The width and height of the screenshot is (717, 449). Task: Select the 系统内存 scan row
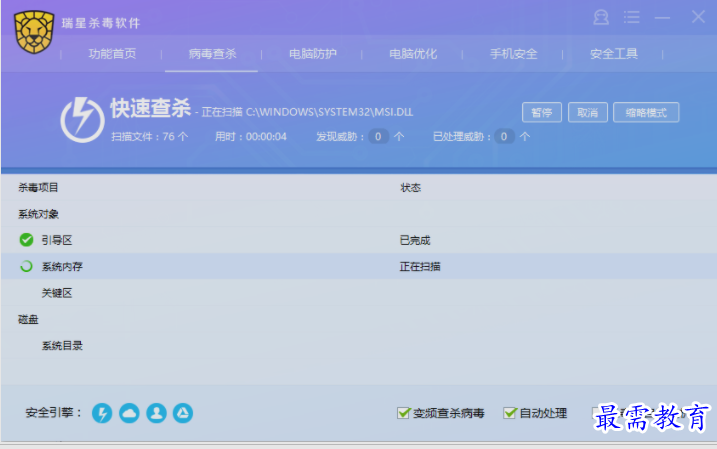point(358,267)
